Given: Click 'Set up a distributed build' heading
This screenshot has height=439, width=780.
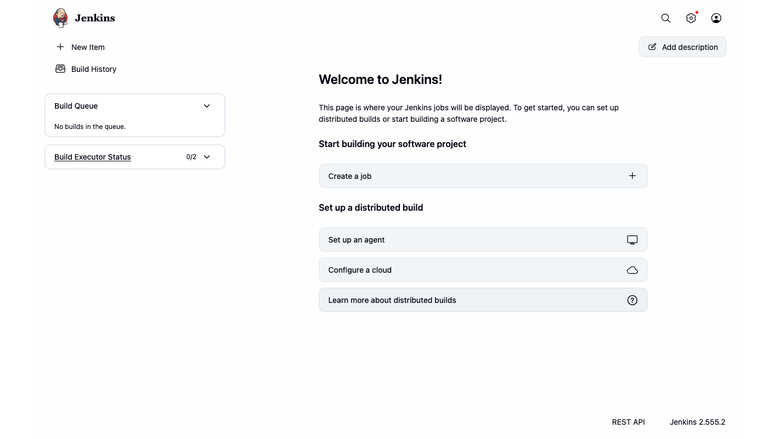Looking at the screenshot, I should pos(371,208).
